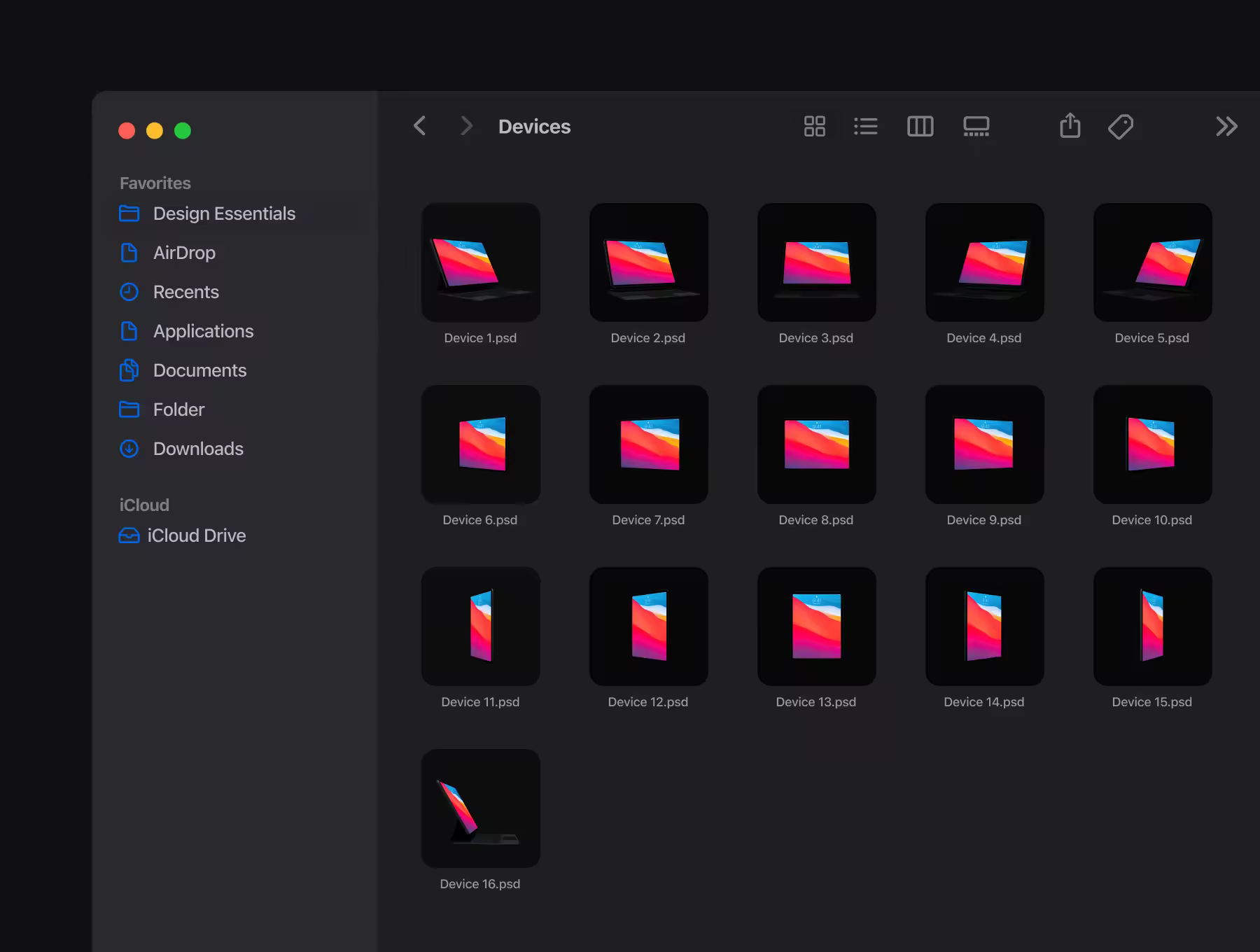Click the file name Device 16.psd
Viewport: 1260px width, 952px height.
480,884
